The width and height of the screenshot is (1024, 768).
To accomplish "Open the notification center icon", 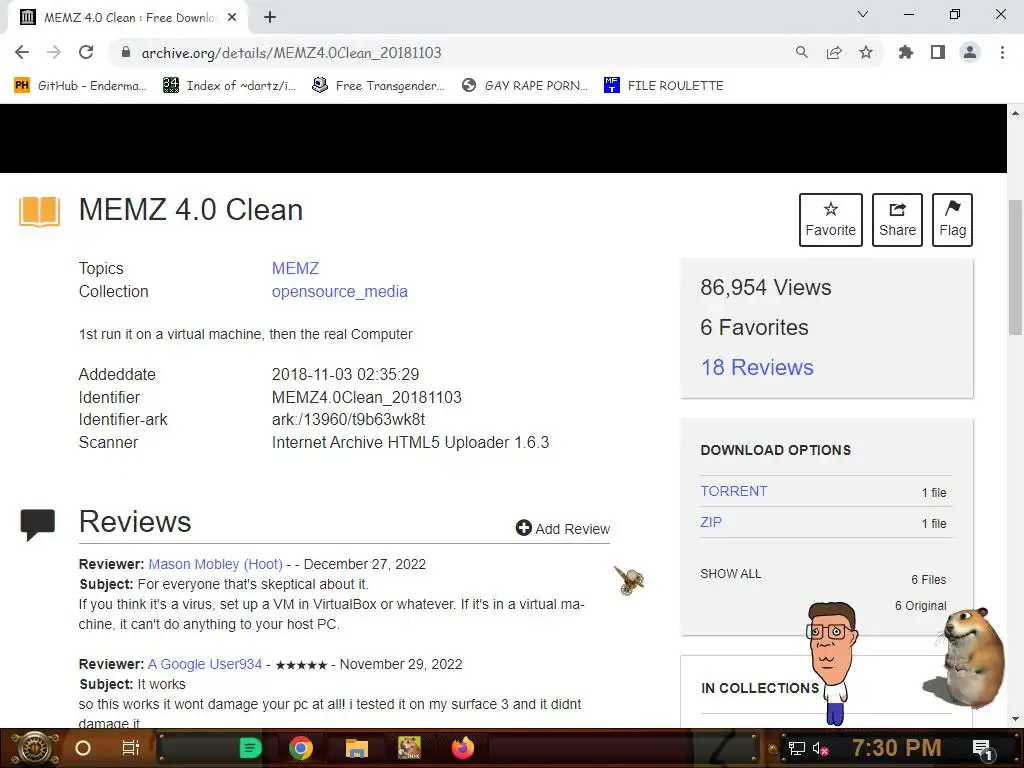I will (982, 748).
